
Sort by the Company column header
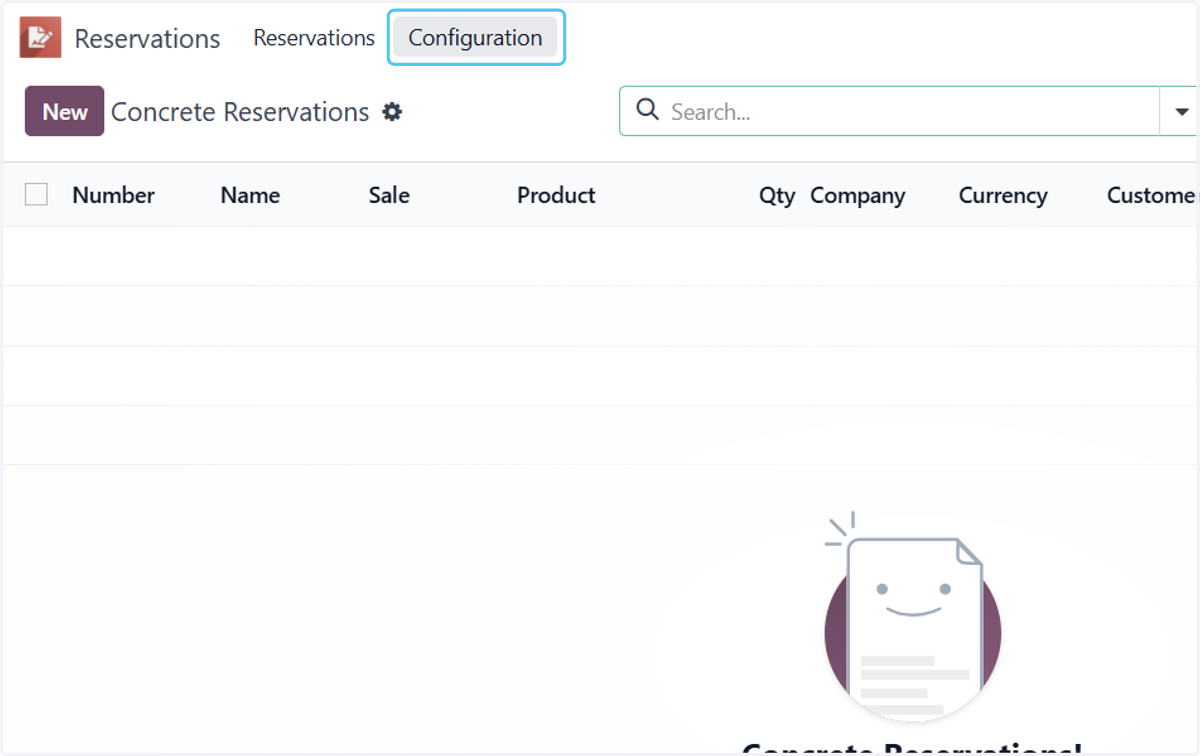[857, 195]
